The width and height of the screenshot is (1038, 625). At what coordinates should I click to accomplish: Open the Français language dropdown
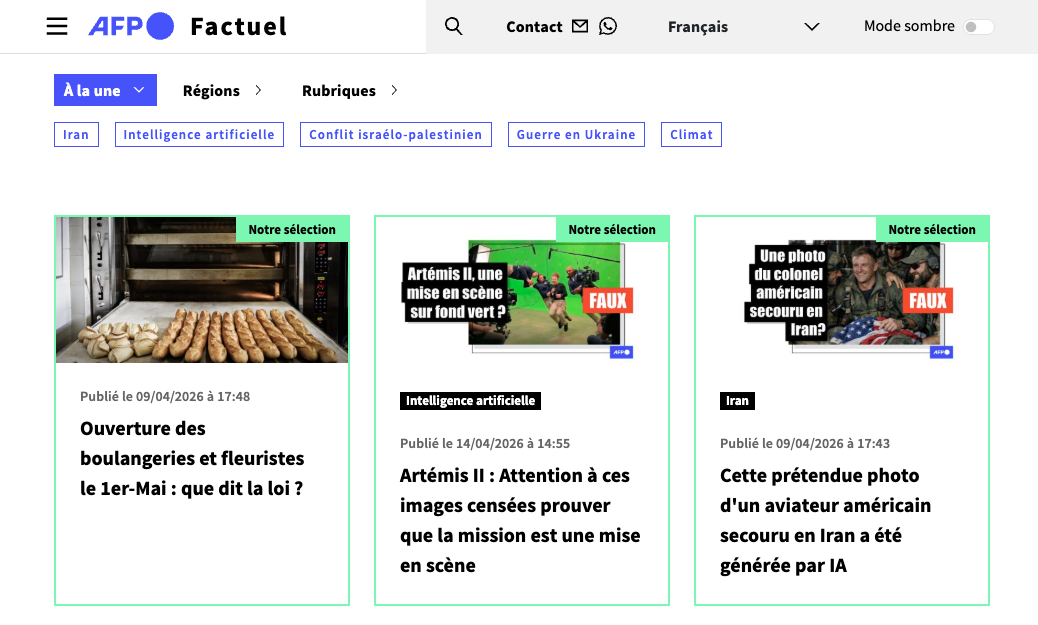(743, 26)
